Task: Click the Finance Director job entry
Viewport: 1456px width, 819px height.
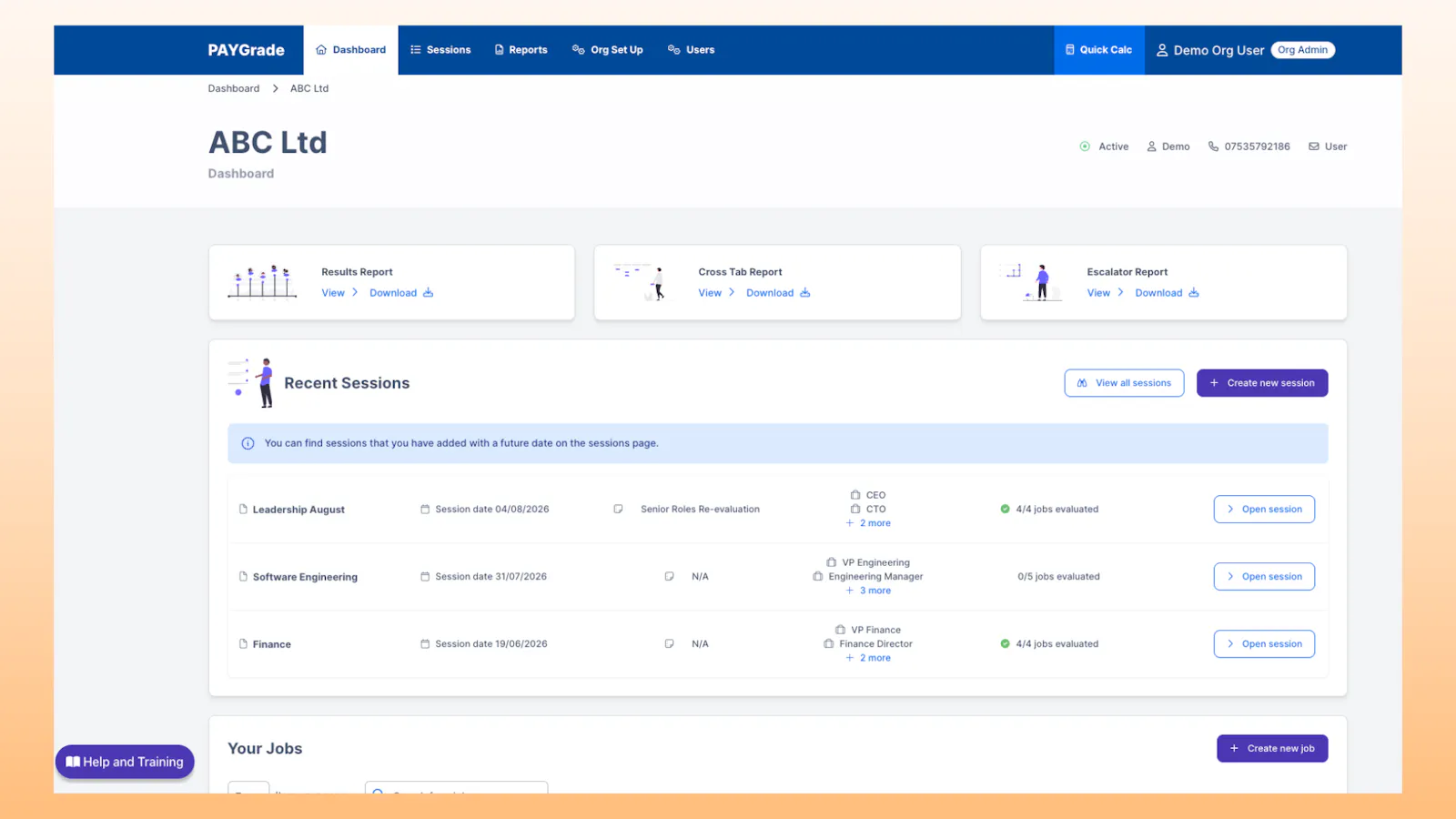Action: point(868,644)
